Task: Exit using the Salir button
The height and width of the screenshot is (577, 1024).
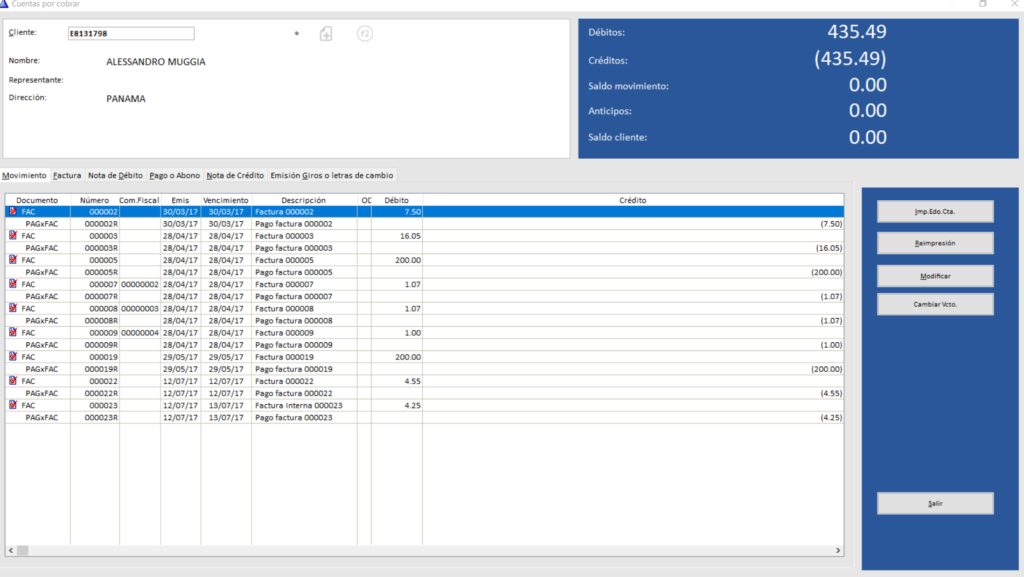Action: pos(935,504)
